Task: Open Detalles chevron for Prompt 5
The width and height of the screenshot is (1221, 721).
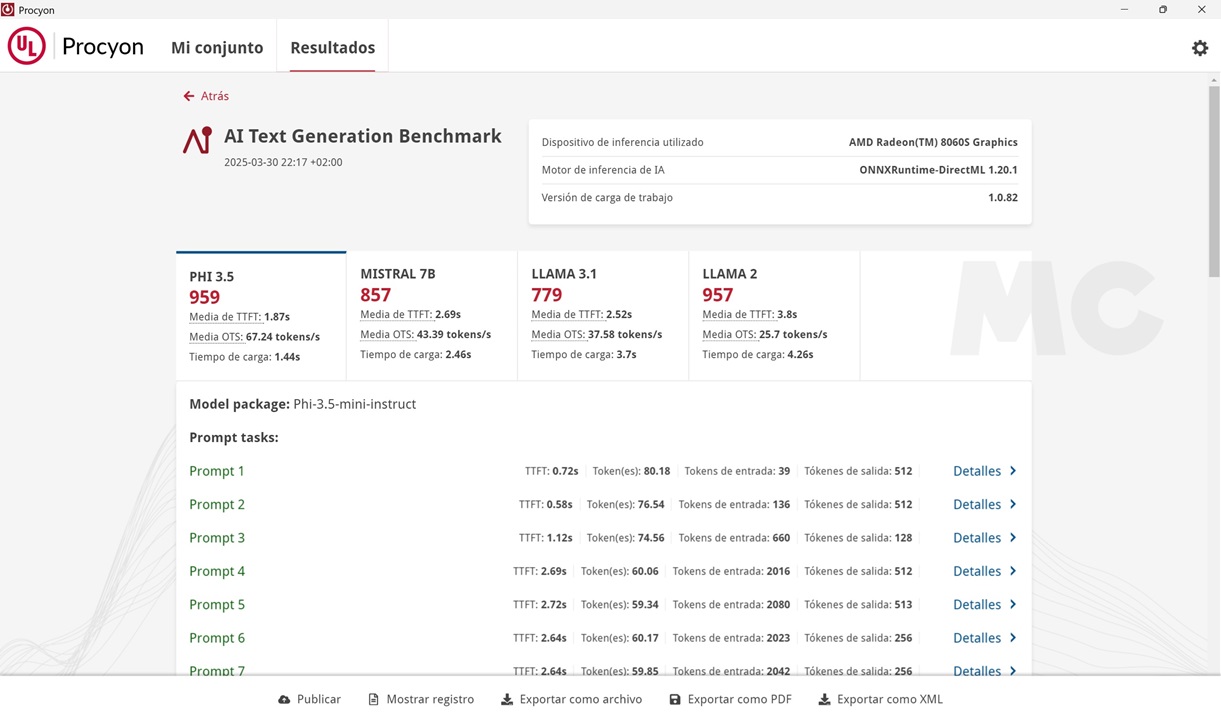Action: point(1012,605)
